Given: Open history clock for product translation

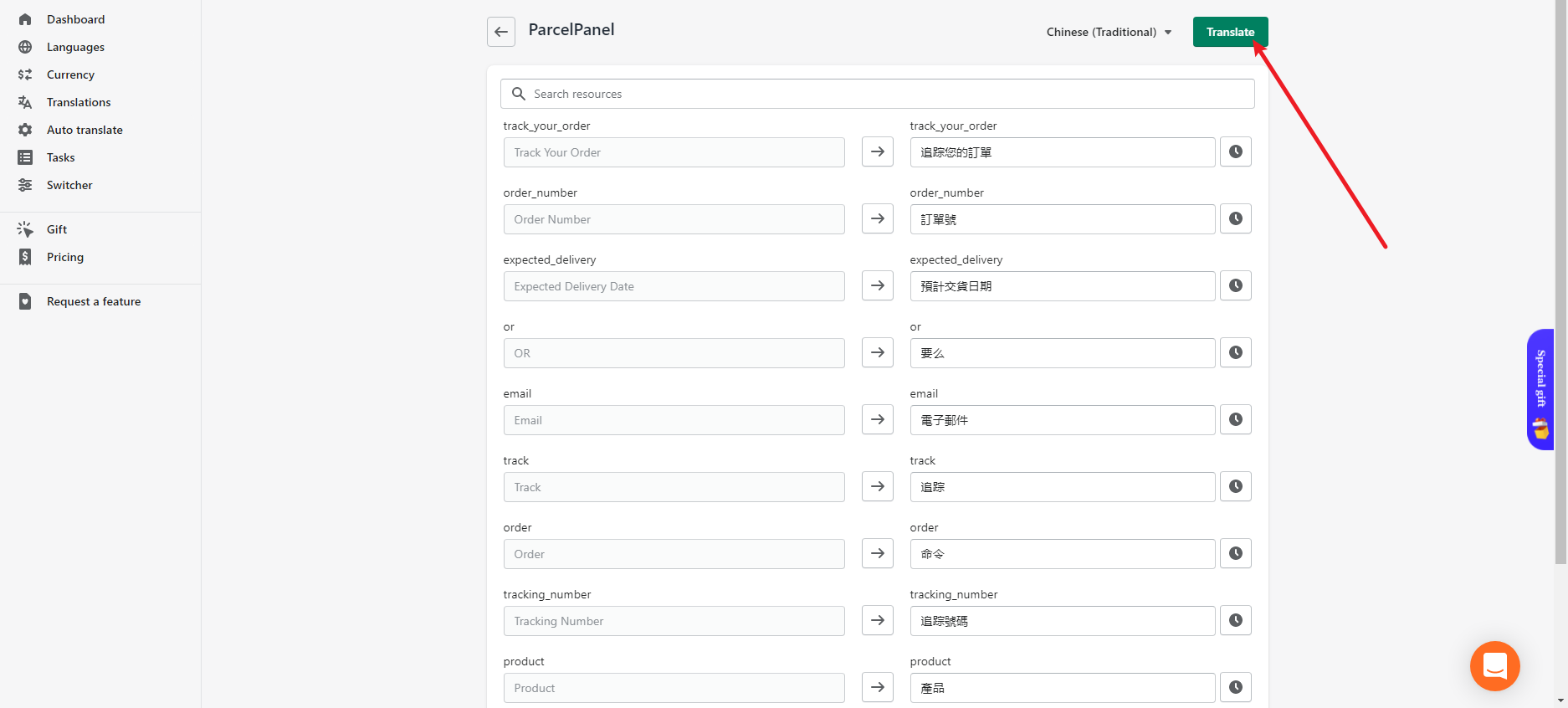Looking at the screenshot, I should tap(1236, 687).
